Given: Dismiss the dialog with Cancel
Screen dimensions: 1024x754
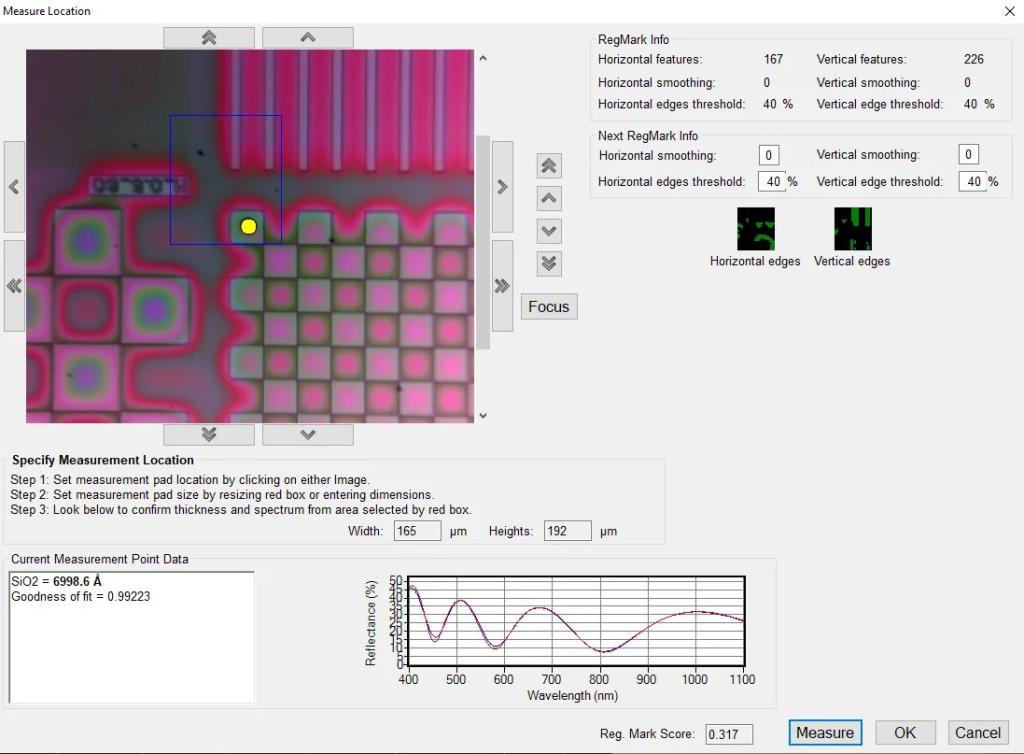Looking at the screenshot, I should tap(976, 732).
